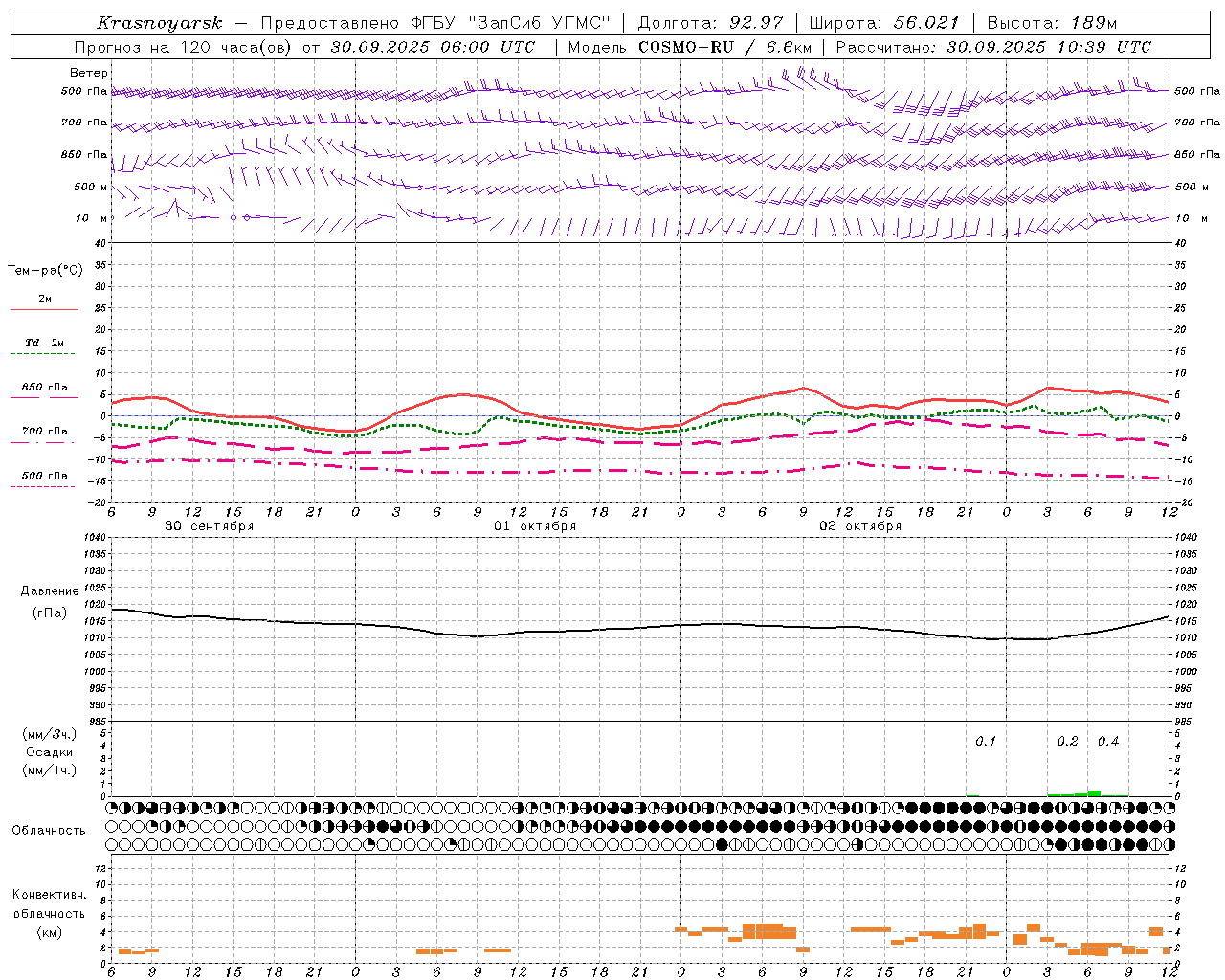Click '850 гПа' entry in temperature legend
Image resolution: width=1225 pixels, height=980 pixels.
click(44, 388)
